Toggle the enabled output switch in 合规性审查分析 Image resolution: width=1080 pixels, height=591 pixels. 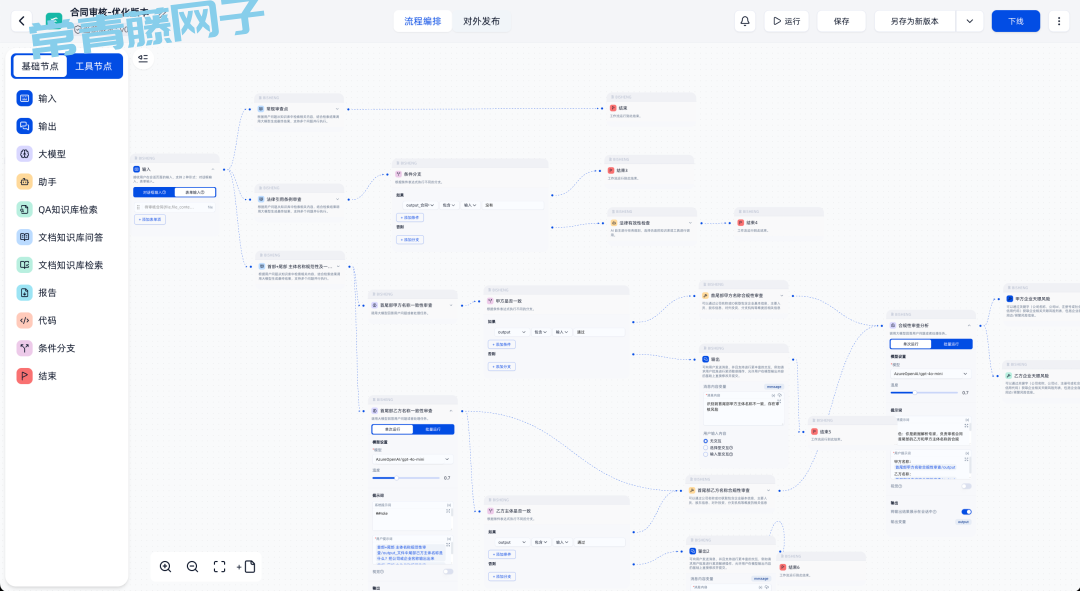[x=966, y=512]
